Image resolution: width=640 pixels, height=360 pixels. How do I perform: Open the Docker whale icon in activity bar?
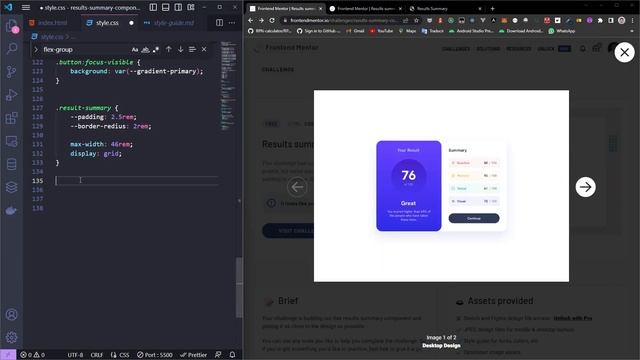pos(11,210)
